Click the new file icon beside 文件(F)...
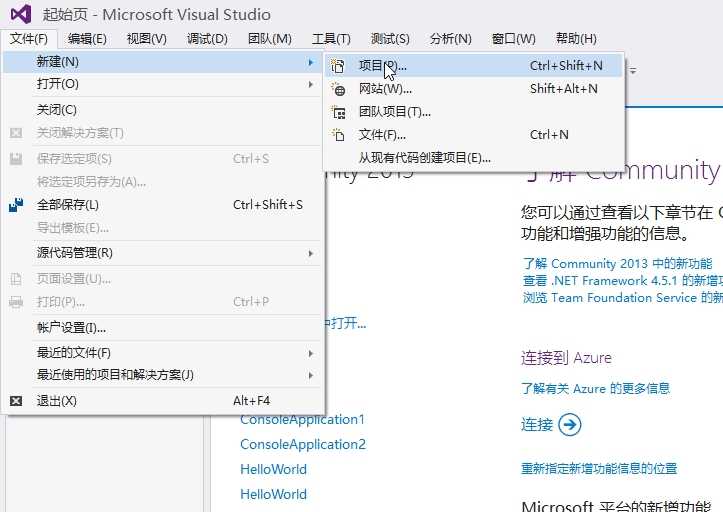Viewport: 723px width, 512px height. [338, 135]
